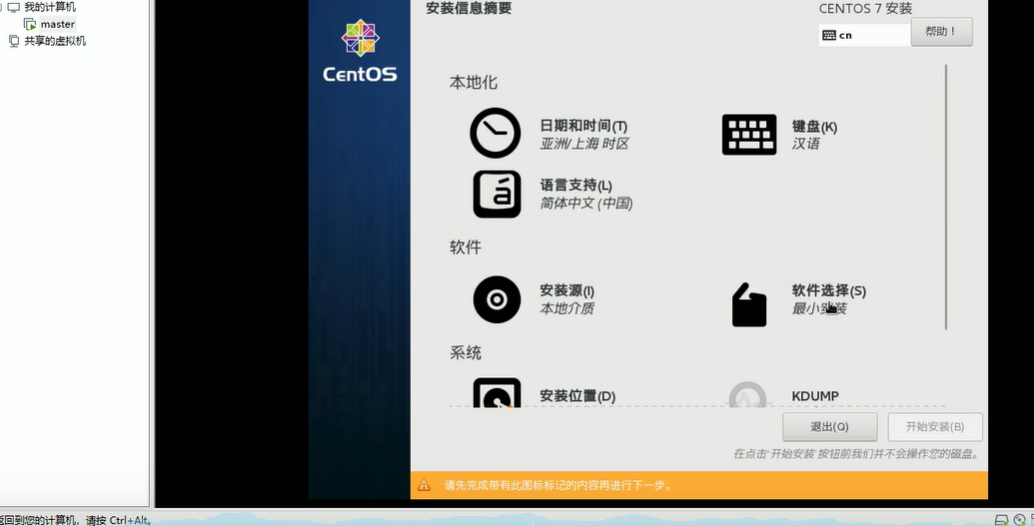Select 我的计算机 tree item

[49, 7]
